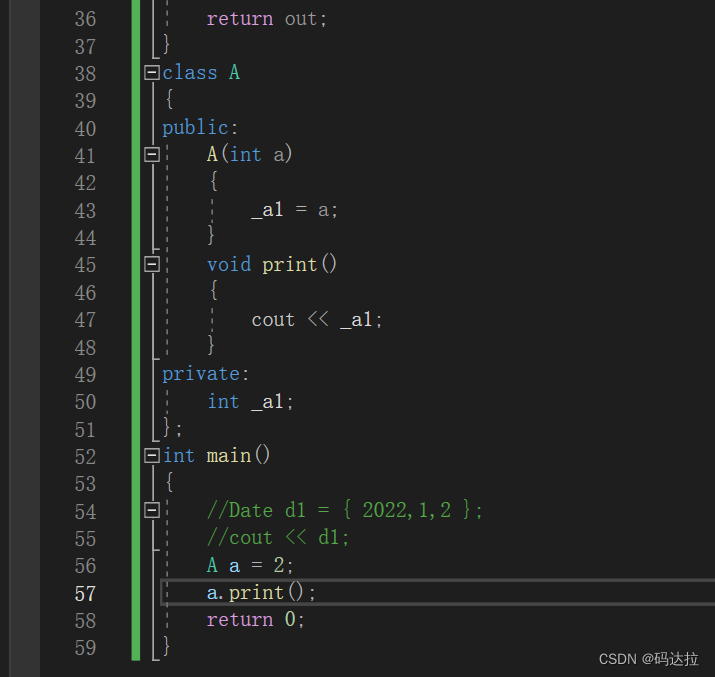The image size is (715, 677).
Task: Click the 'A(int a)' constructor signature
Action: [x=249, y=155]
